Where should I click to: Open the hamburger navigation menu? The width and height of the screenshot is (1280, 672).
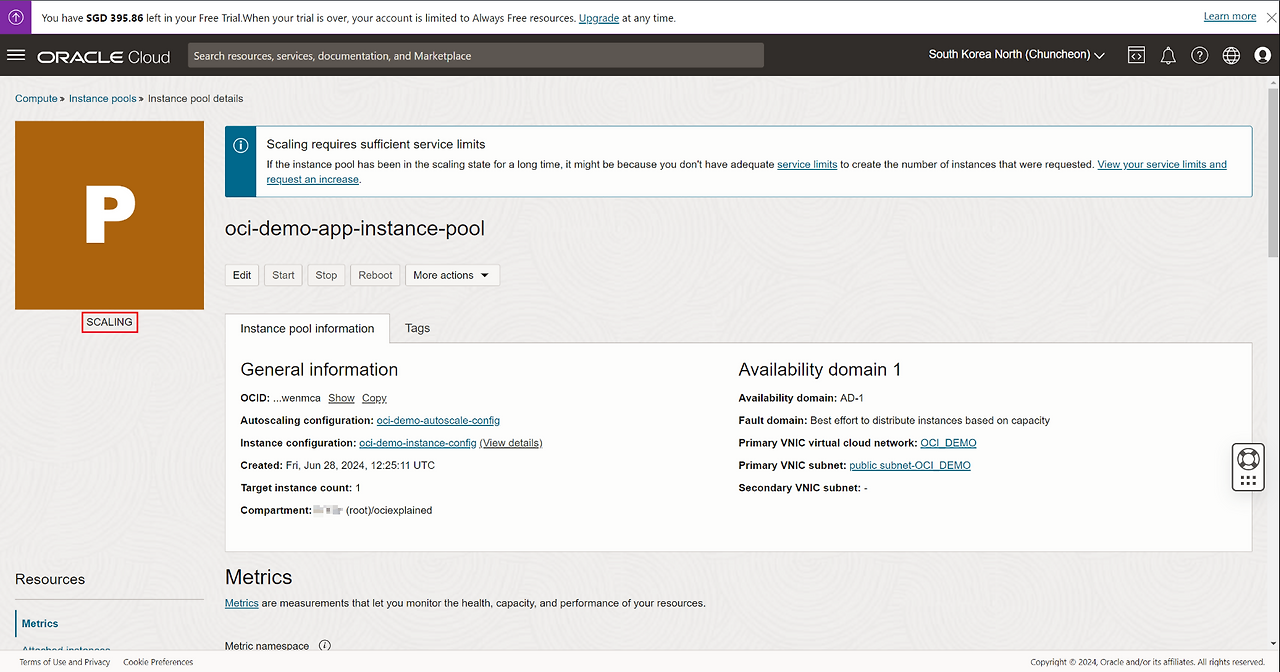(x=16, y=55)
